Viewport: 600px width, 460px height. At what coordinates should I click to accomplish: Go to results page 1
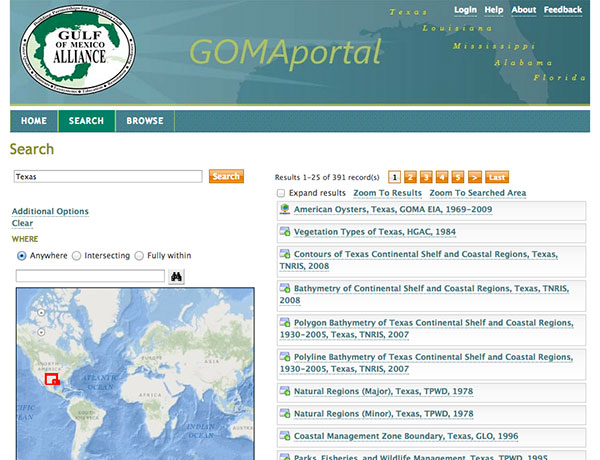[x=394, y=177]
